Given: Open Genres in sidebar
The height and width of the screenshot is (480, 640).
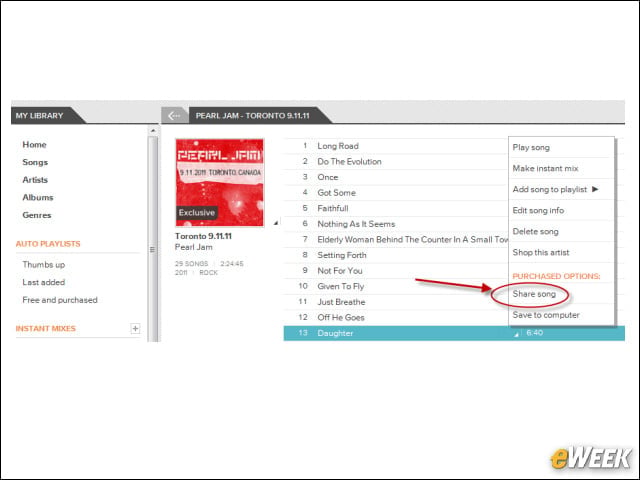Looking at the screenshot, I should (x=37, y=215).
